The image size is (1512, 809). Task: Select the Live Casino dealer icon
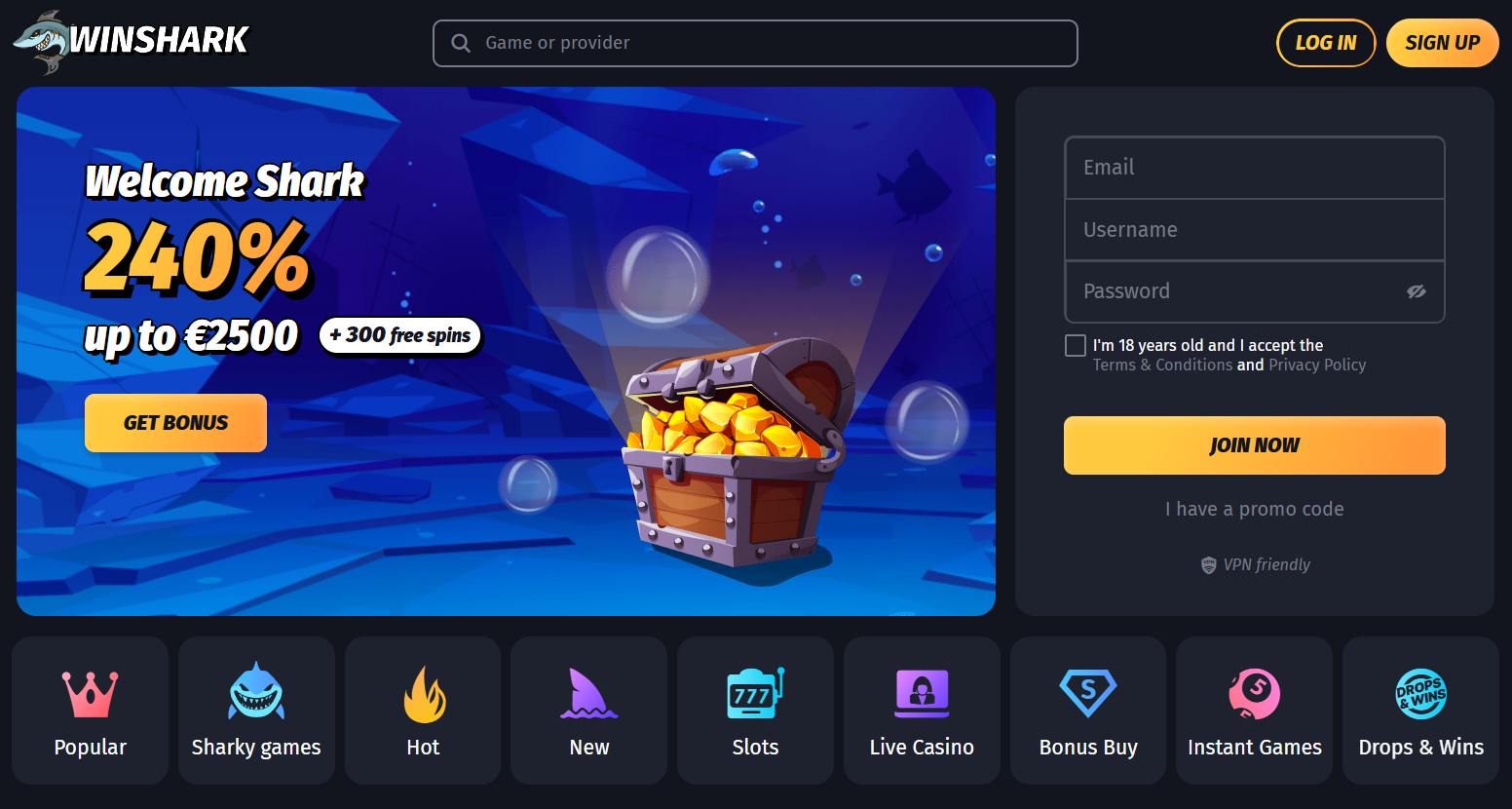tap(922, 694)
